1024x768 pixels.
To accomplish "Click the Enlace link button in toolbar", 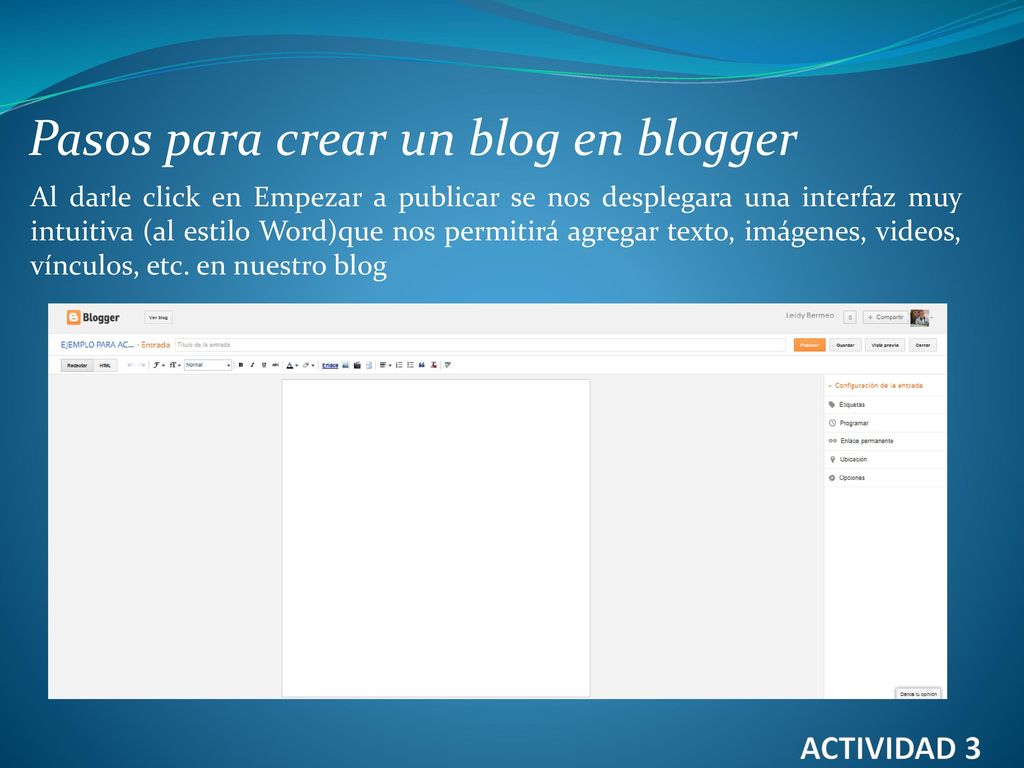I will coord(330,365).
